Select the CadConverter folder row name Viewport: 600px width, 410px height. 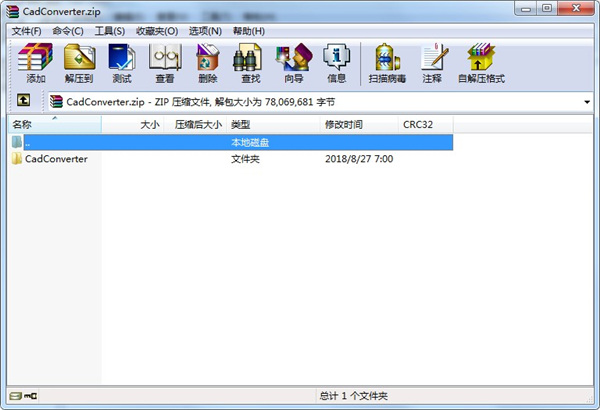56,159
